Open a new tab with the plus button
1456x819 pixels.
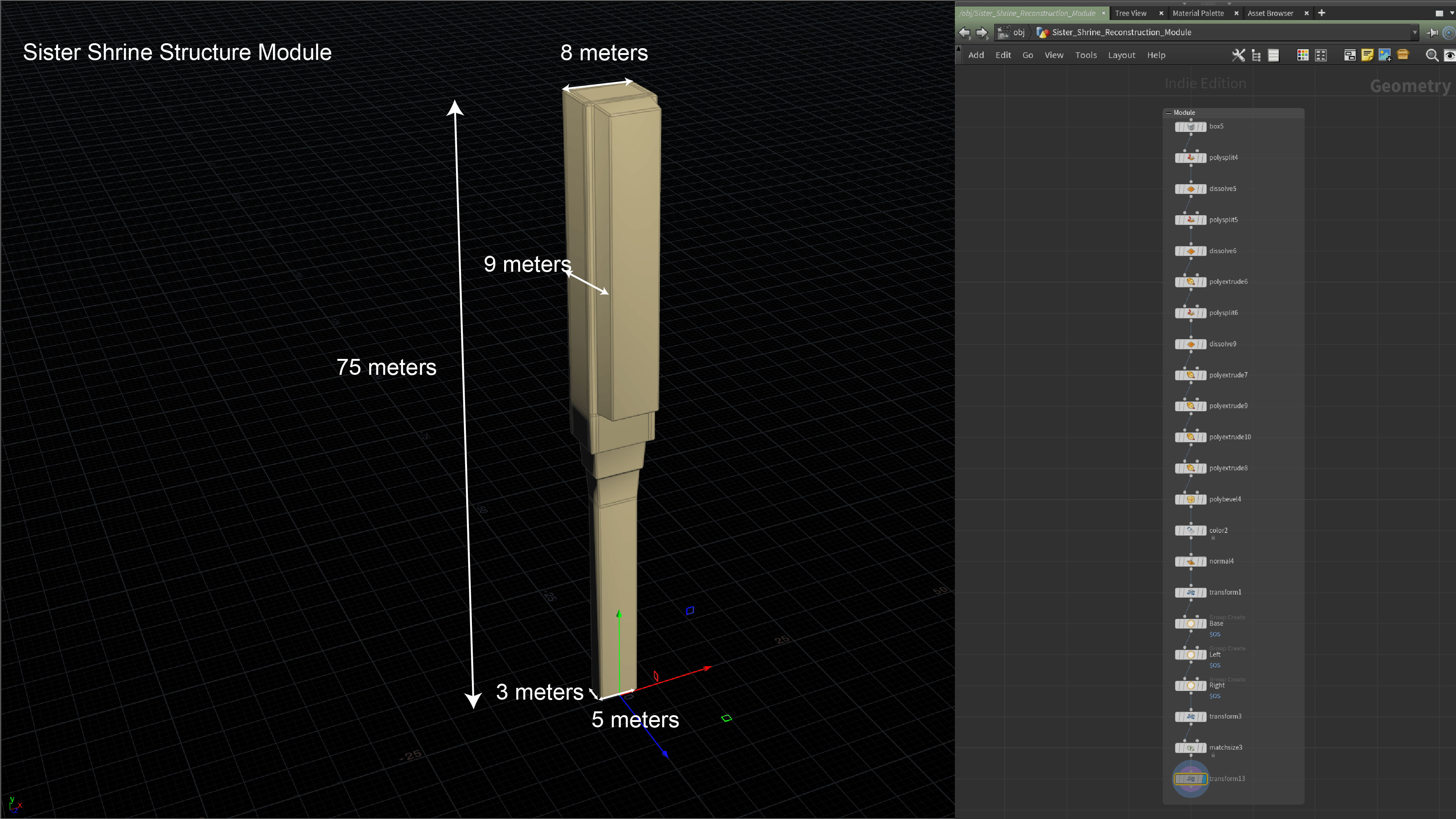[1321, 13]
